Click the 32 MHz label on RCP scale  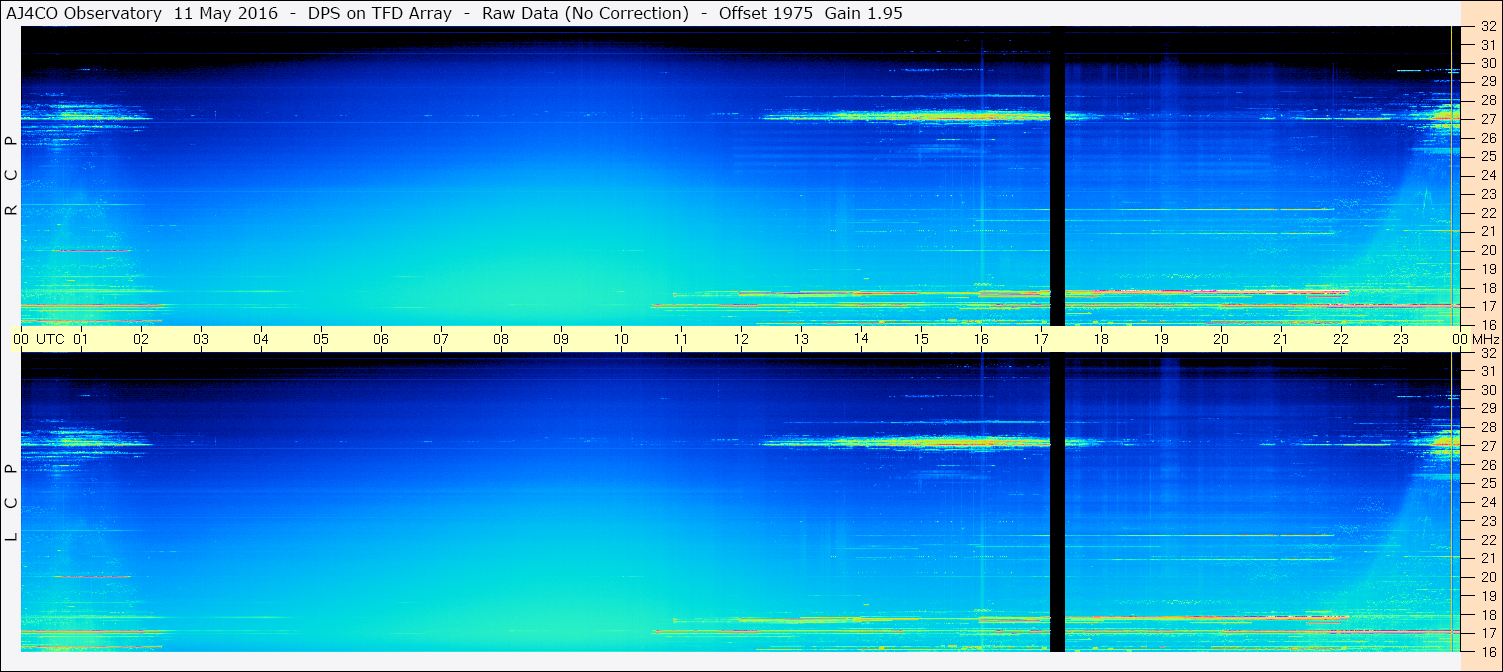click(1487, 26)
